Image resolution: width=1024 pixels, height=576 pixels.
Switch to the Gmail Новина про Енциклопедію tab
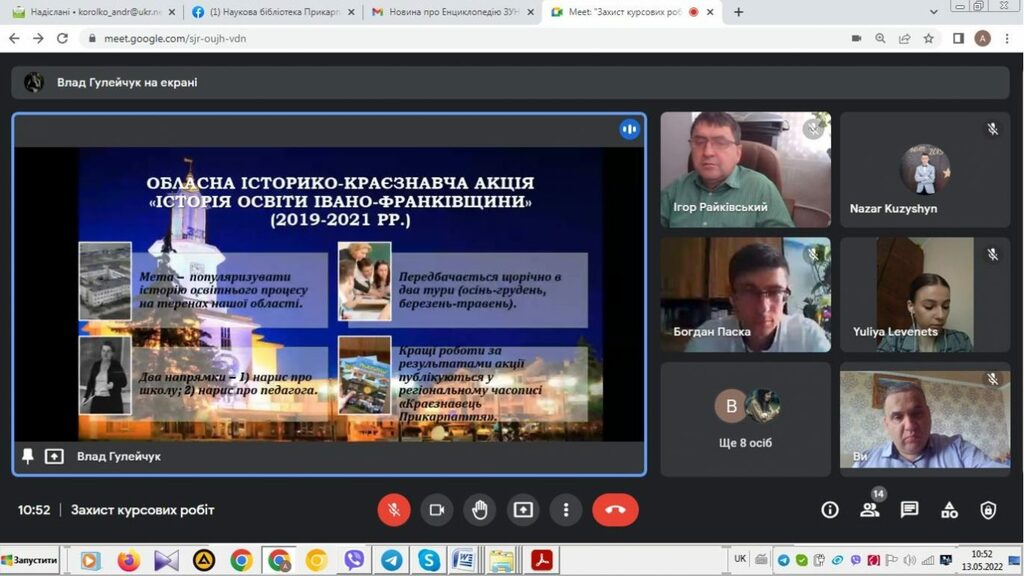(x=451, y=12)
